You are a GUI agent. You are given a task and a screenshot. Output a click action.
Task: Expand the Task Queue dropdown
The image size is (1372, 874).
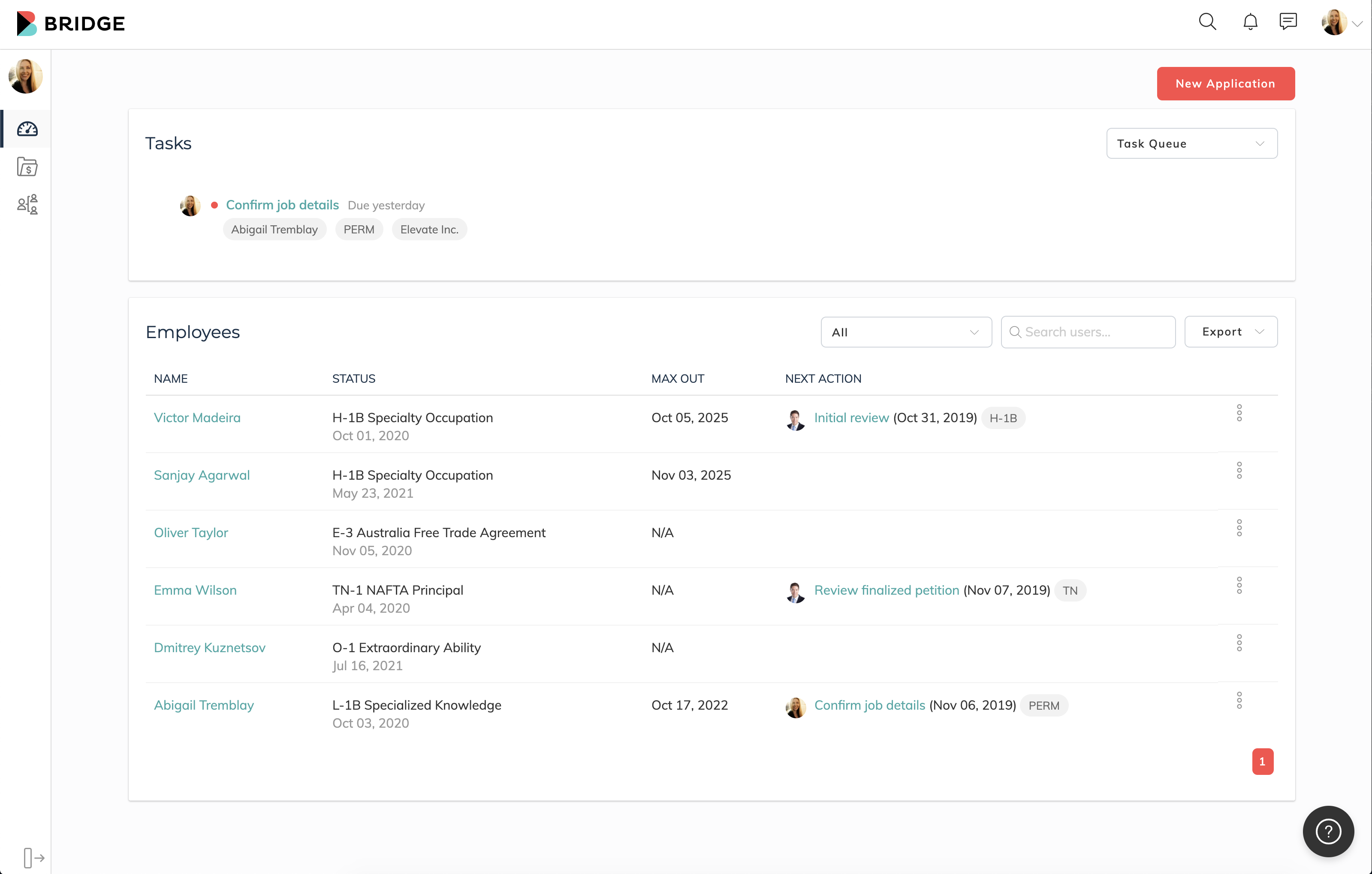(x=1191, y=143)
